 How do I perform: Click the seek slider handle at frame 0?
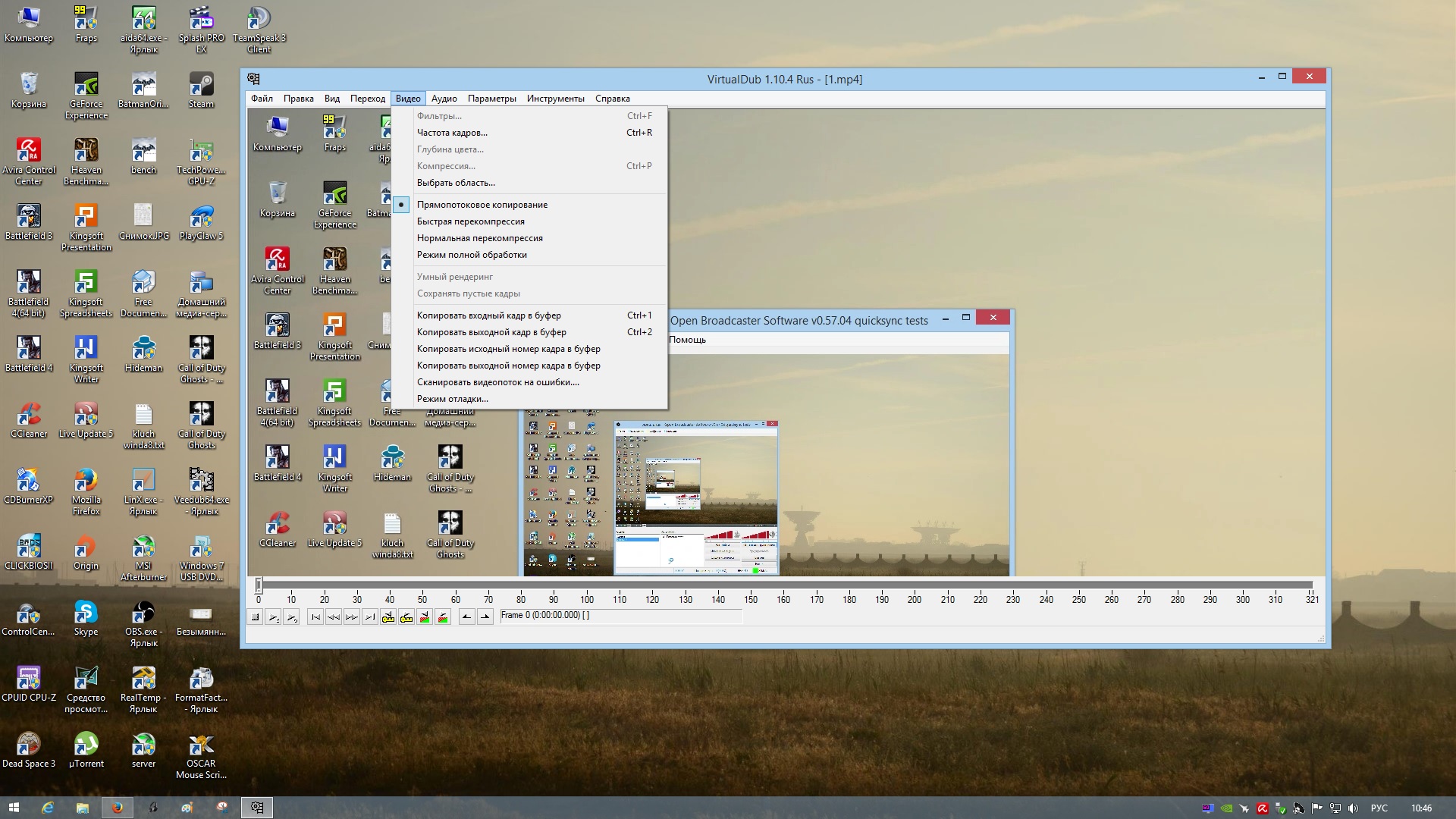(x=259, y=585)
